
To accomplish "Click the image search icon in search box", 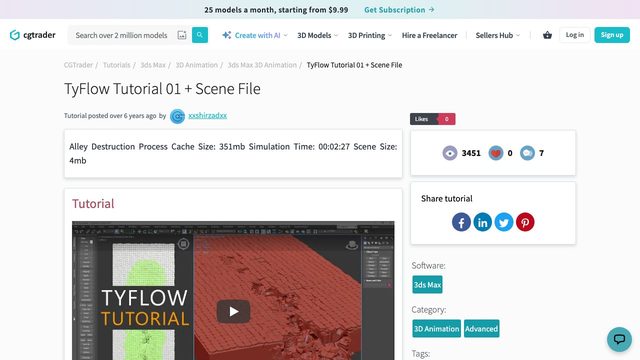I will pyautogui.click(x=182, y=35).
